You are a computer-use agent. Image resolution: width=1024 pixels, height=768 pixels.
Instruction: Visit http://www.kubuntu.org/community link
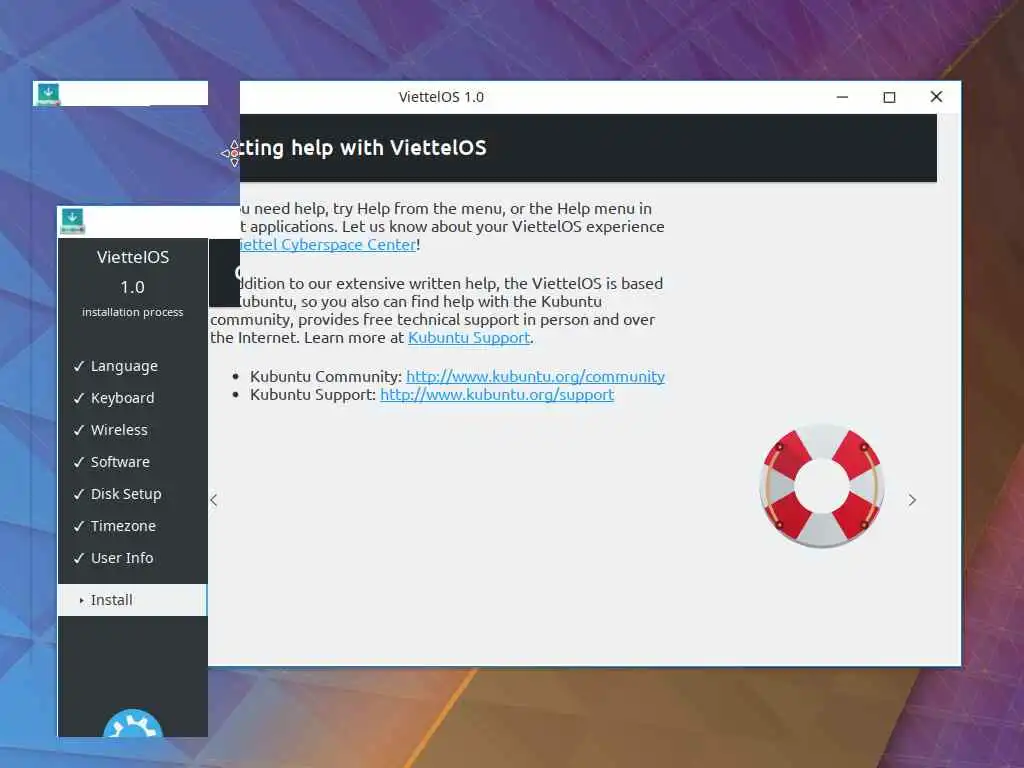click(x=536, y=377)
